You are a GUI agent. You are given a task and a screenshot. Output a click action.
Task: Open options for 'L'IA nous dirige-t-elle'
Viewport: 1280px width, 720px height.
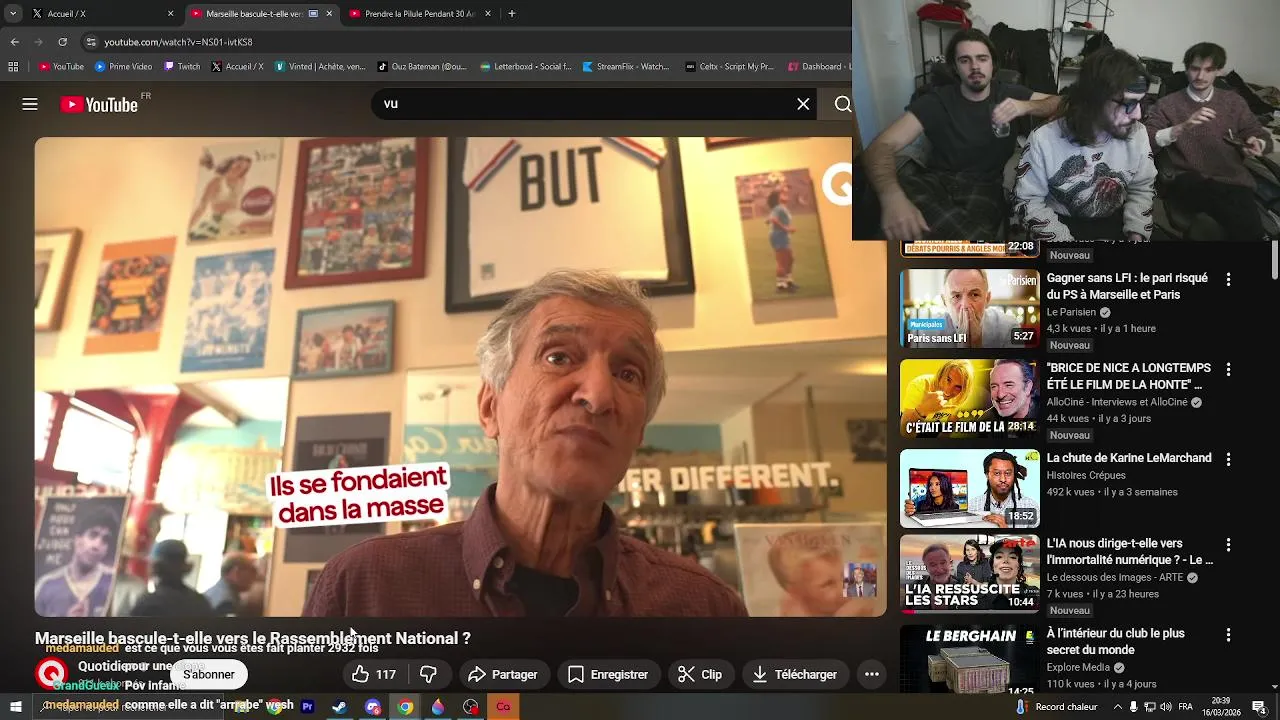point(1228,545)
